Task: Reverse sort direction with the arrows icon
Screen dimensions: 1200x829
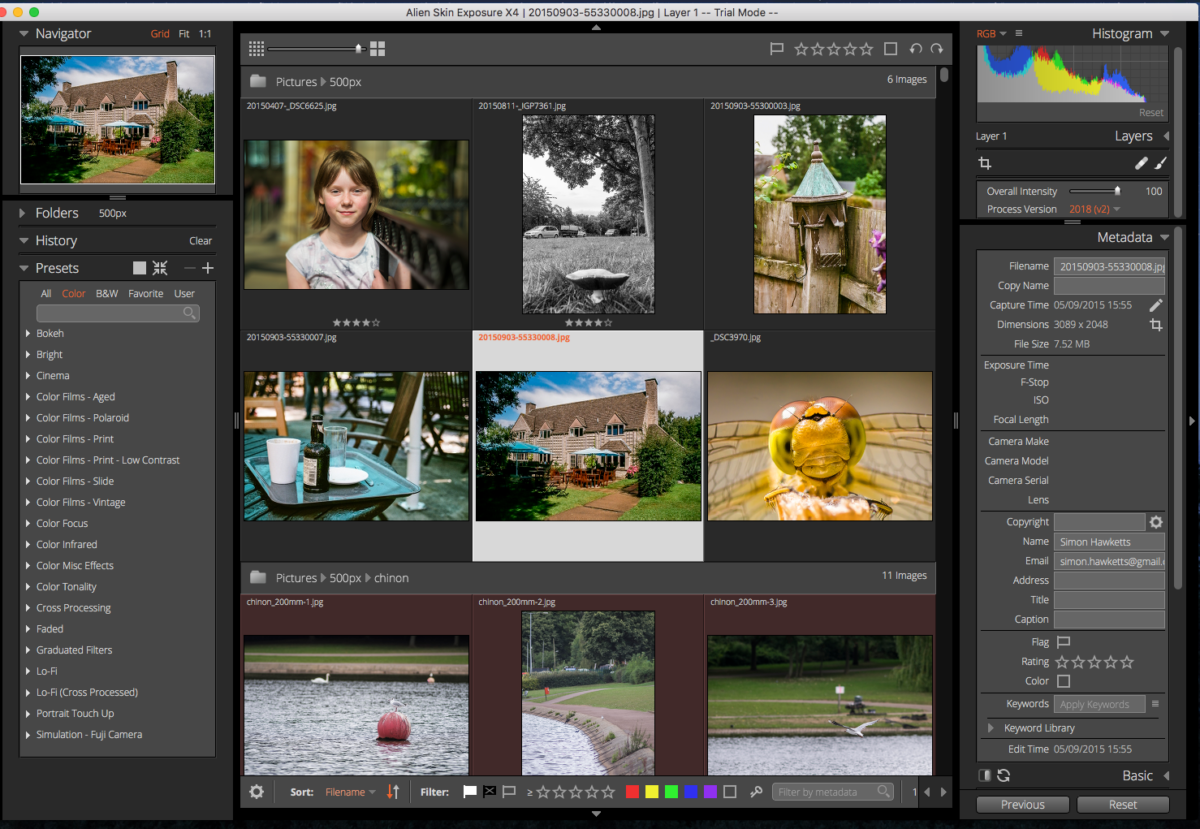Action: [393, 792]
